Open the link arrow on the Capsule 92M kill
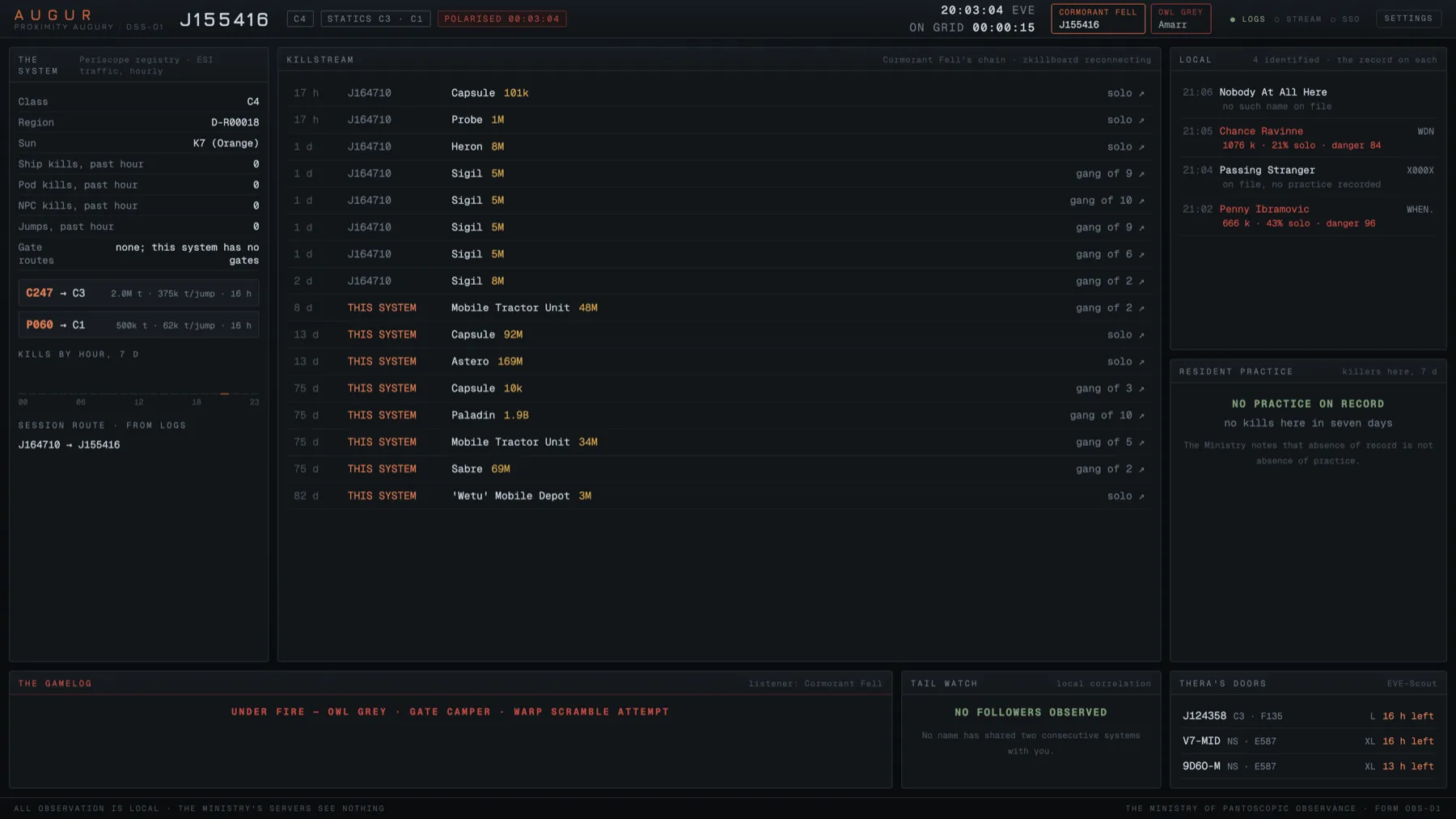Image resolution: width=1456 pixels, height=819 pixels. click(1141, 335)
